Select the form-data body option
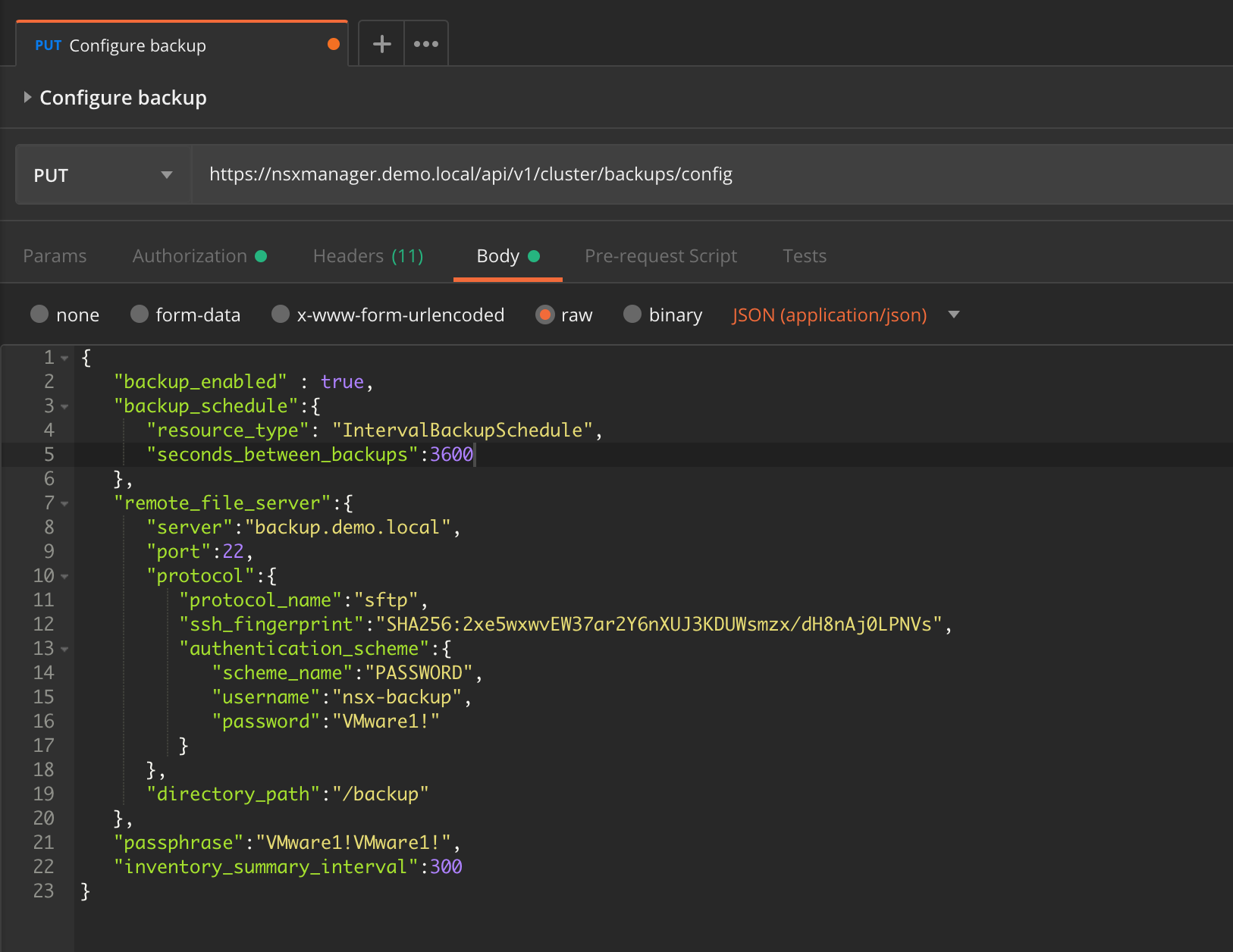This screenshot has width=1233, height=952. pyautogui.click(x=140, y=314)
